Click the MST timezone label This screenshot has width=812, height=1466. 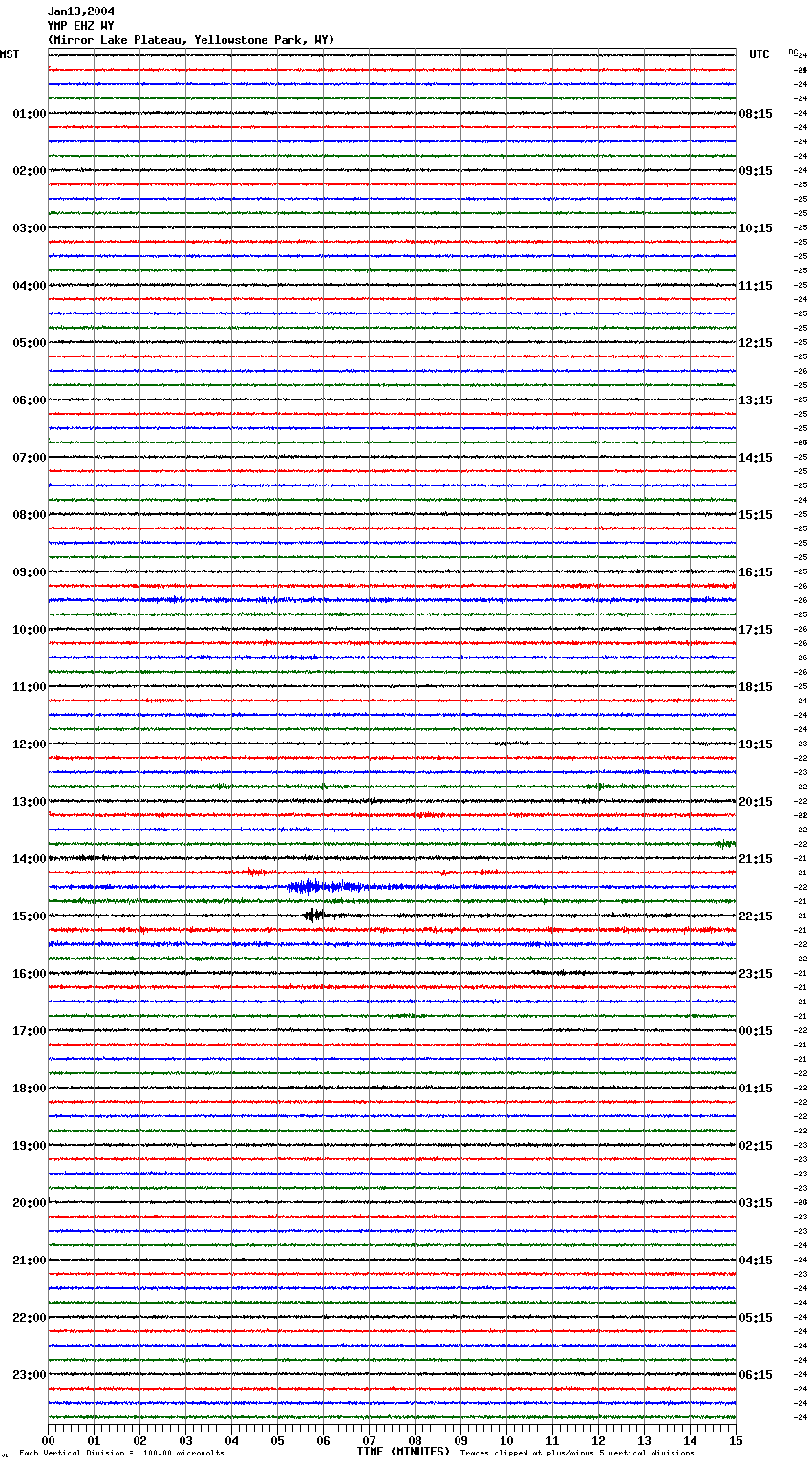tap(10, 54)
